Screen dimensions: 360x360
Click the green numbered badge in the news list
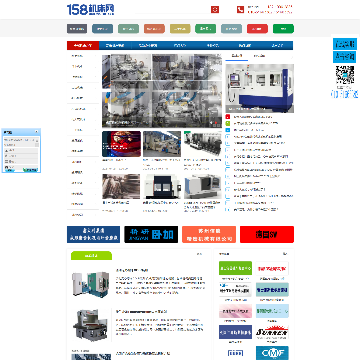[228, 123]
